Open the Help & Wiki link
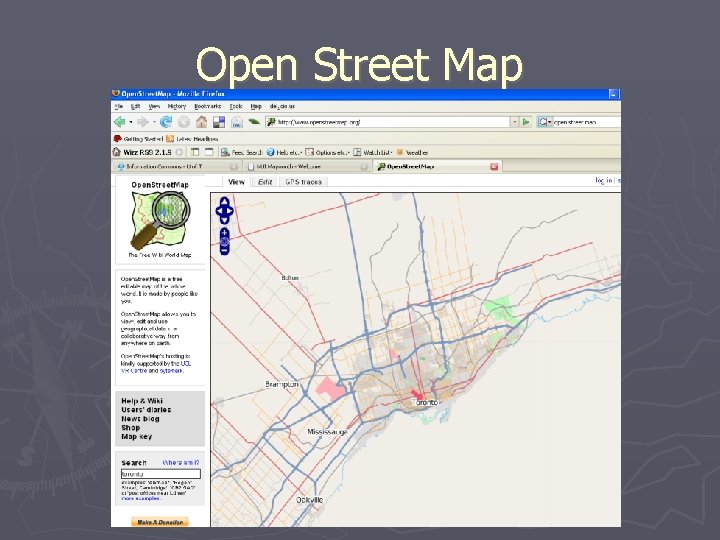 pyautogui.click(x=142, y=400)
